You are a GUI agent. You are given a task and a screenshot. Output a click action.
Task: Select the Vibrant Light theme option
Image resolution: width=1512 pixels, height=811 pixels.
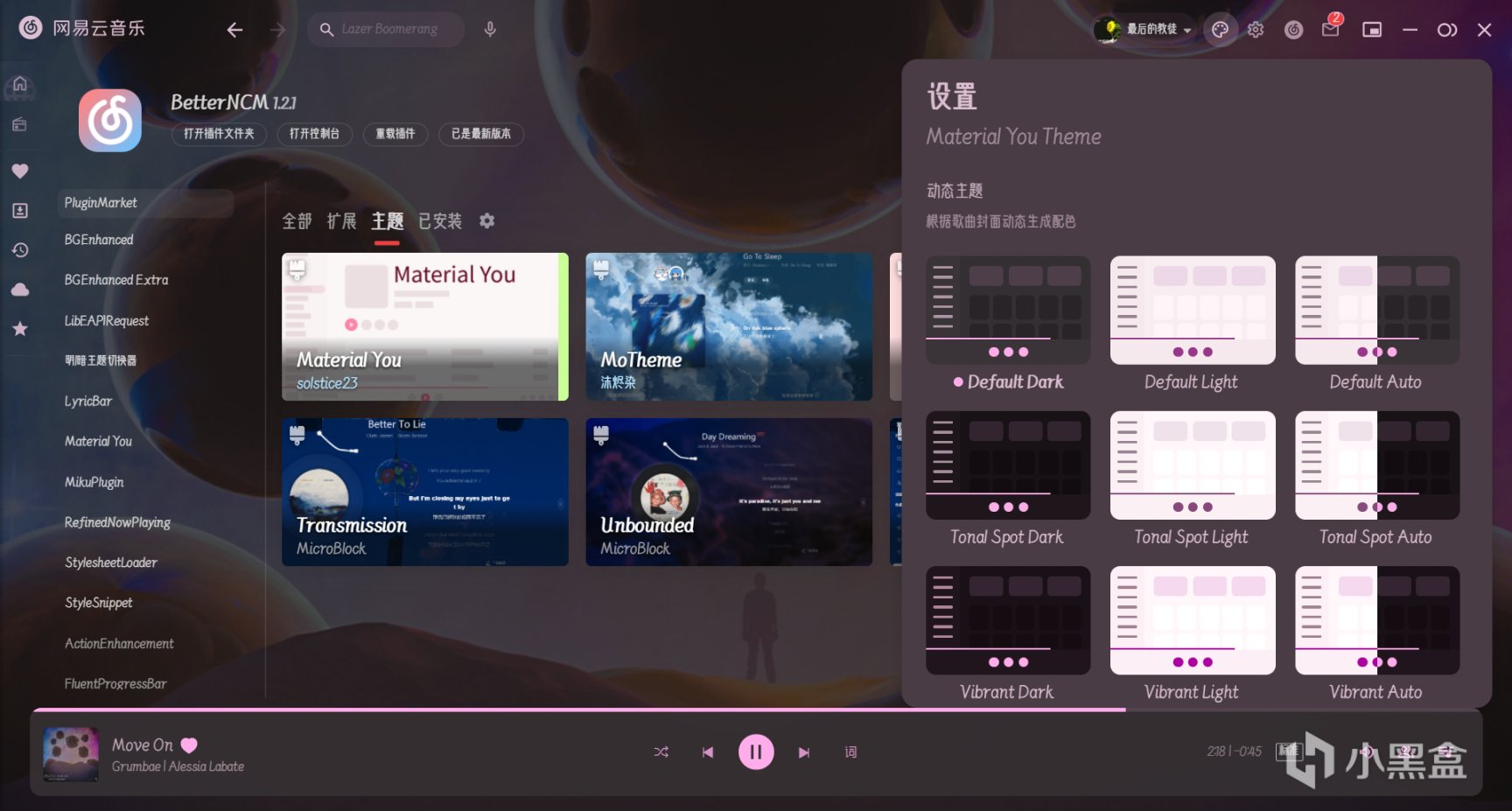[x=1192, y=634]
